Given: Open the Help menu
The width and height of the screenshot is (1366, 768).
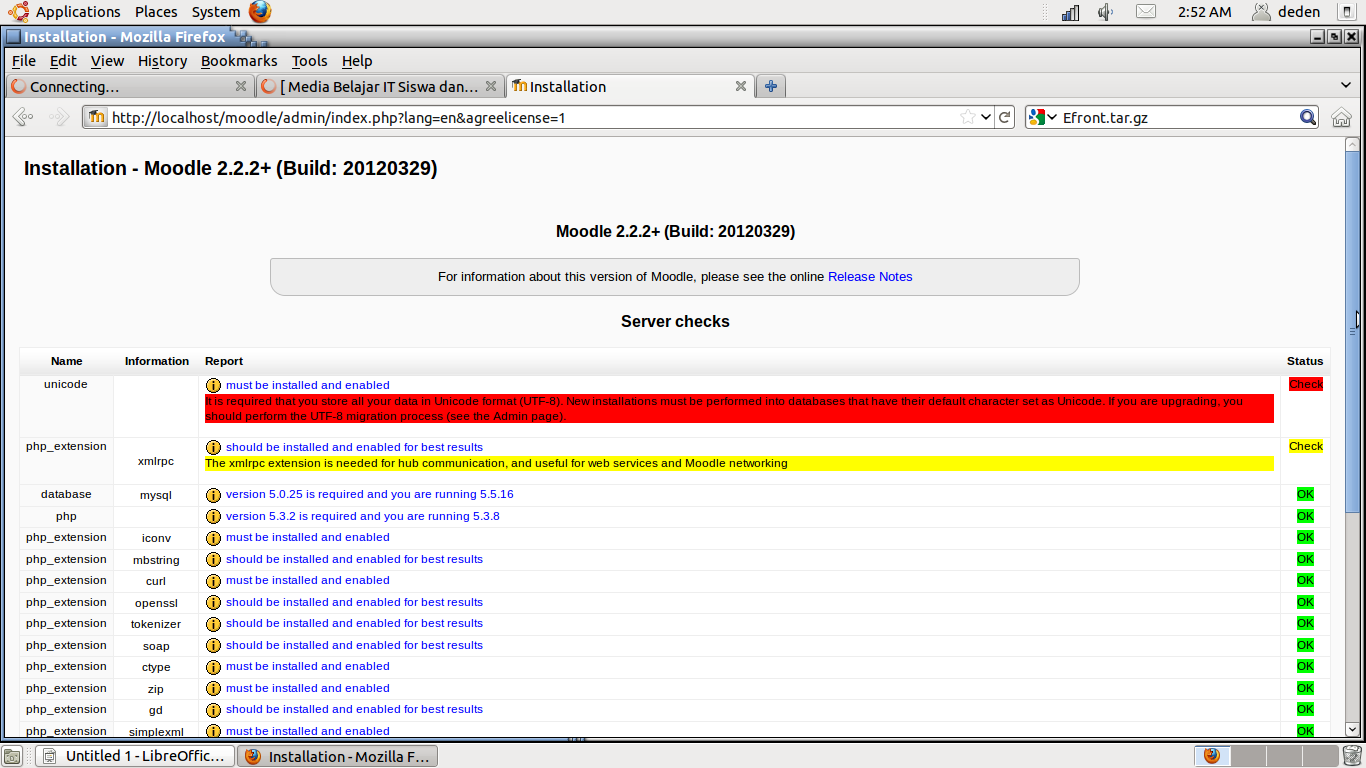Looking at the screenshot, I should (x=356, y=61).
